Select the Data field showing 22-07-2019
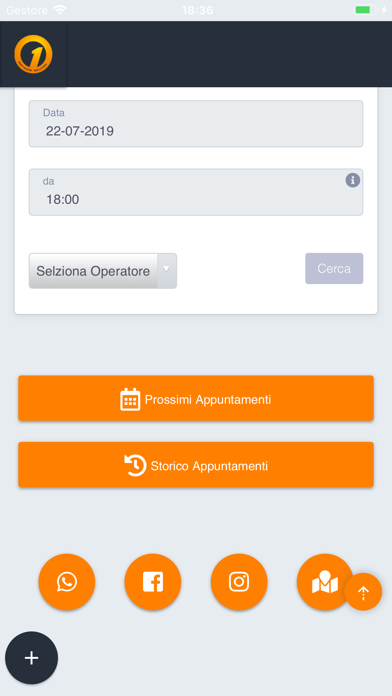This screenshot has height=696, width=392. click(196, 124)
